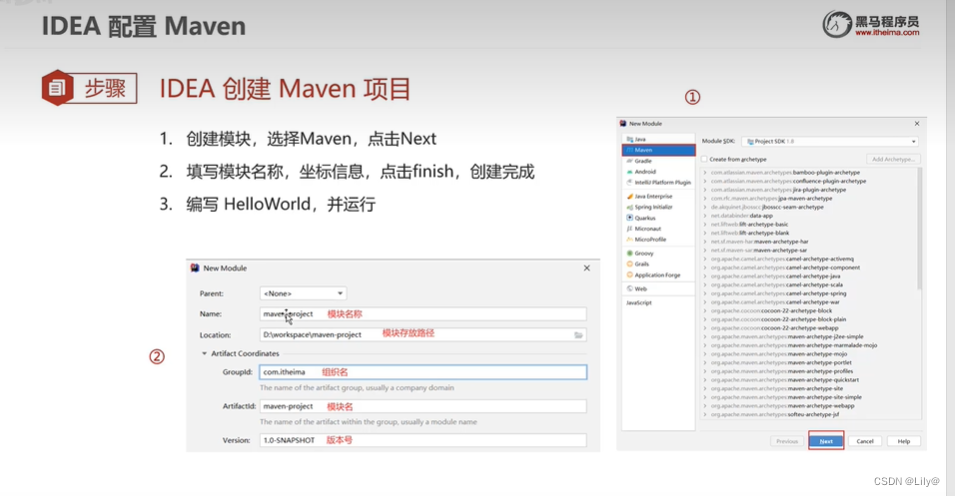Open Help from the dialog

click(x=904, y=441)
